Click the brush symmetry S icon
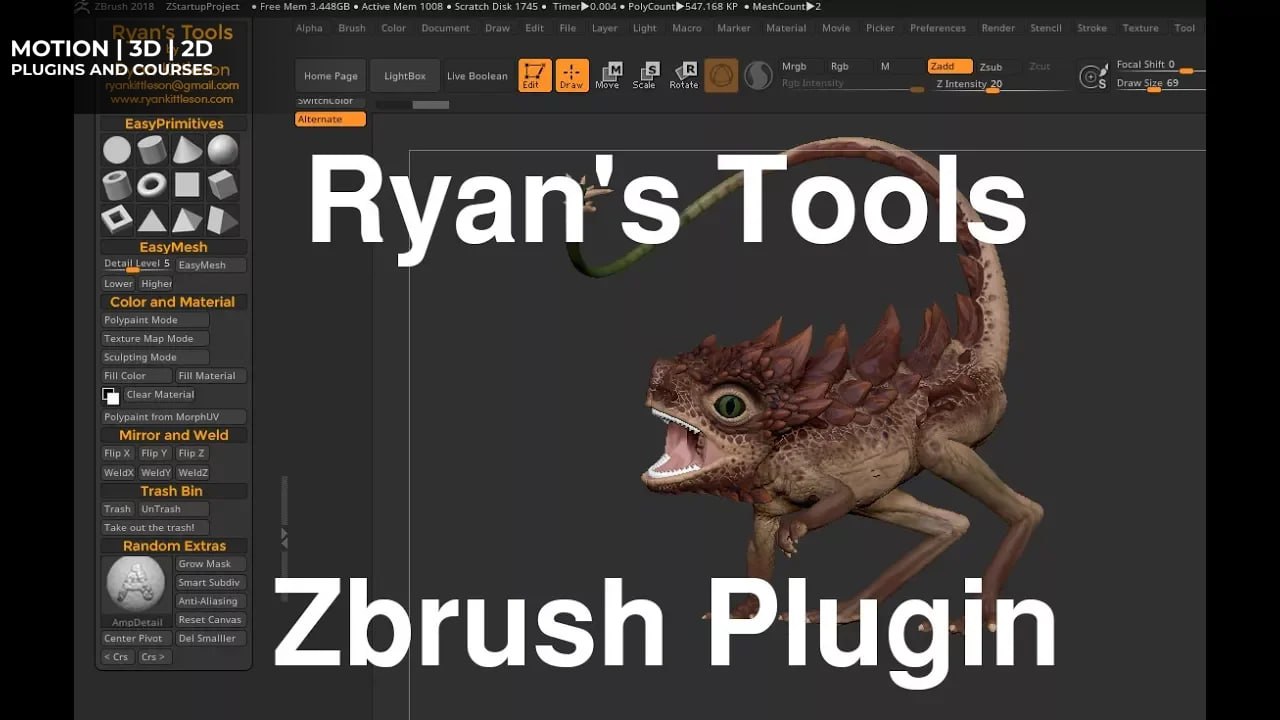Image resolution: width=1280 pixels, height=720 pixels. [1093, 76]
